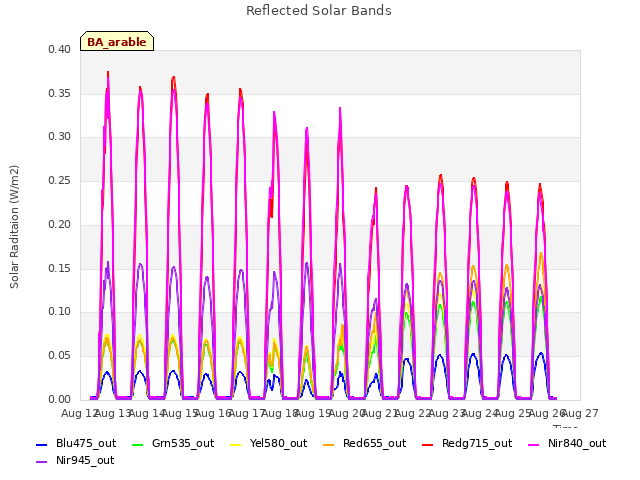Click the 0.40 y-axis tick label
The height and width of the screenshot is (480, 640).
[60, 49]
